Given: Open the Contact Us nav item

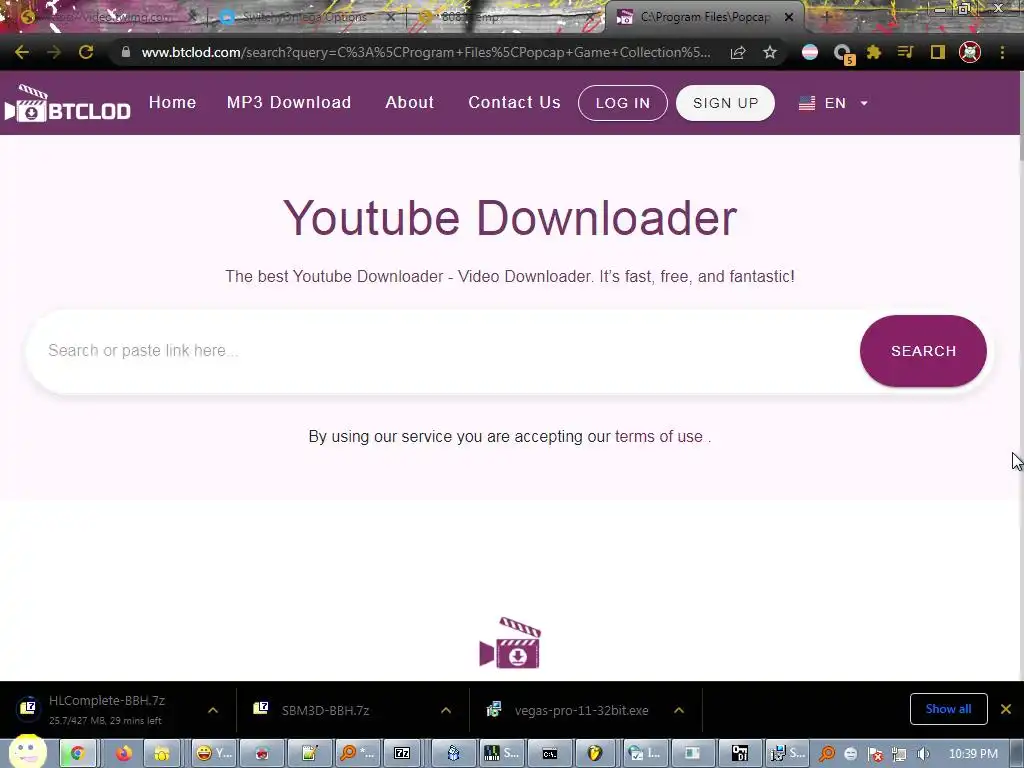Looking at the screenshot, I should tap(515, 103).
